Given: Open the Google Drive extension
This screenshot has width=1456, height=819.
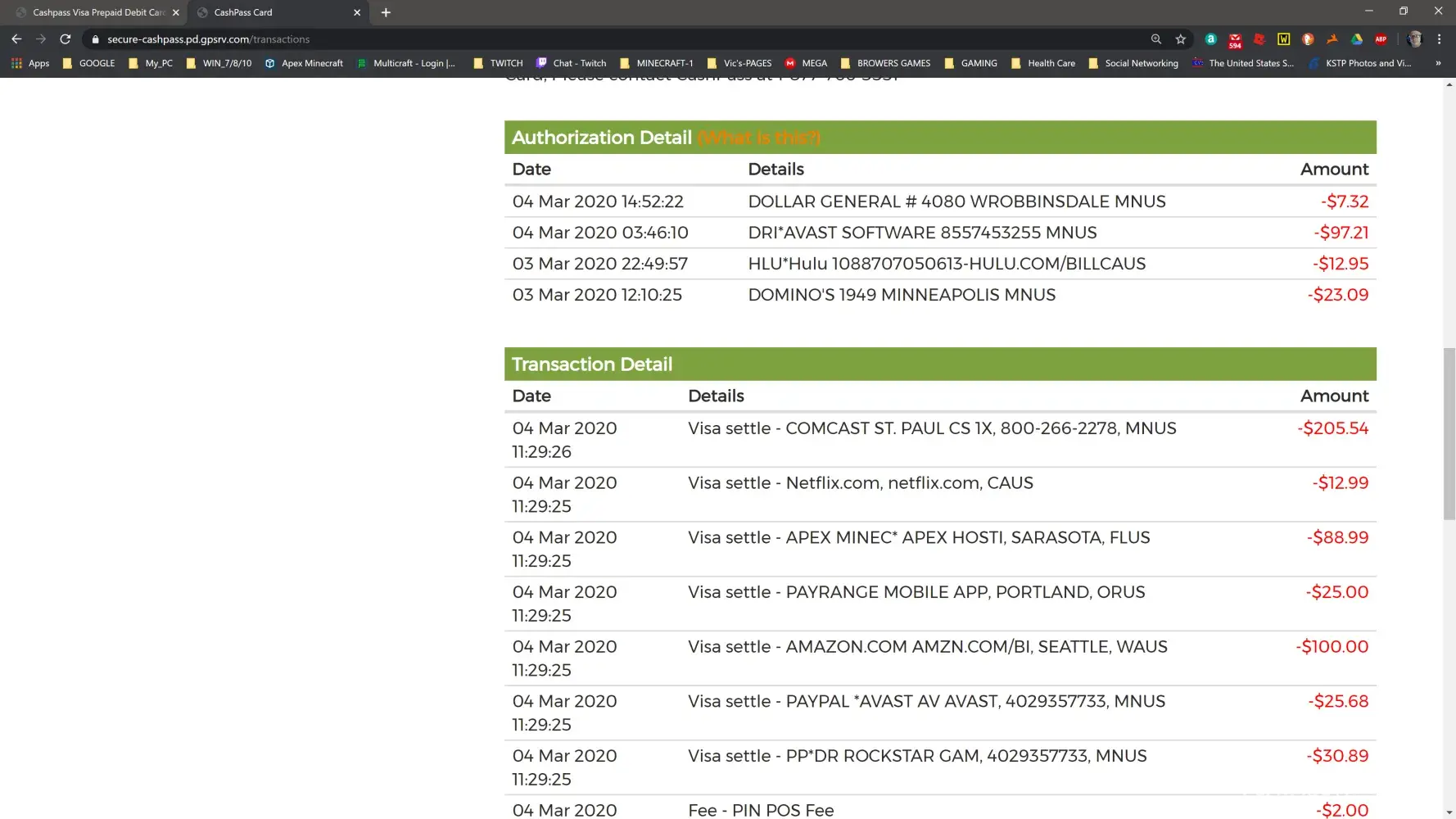Looking at the screenshot, I should coord(1356,39).
